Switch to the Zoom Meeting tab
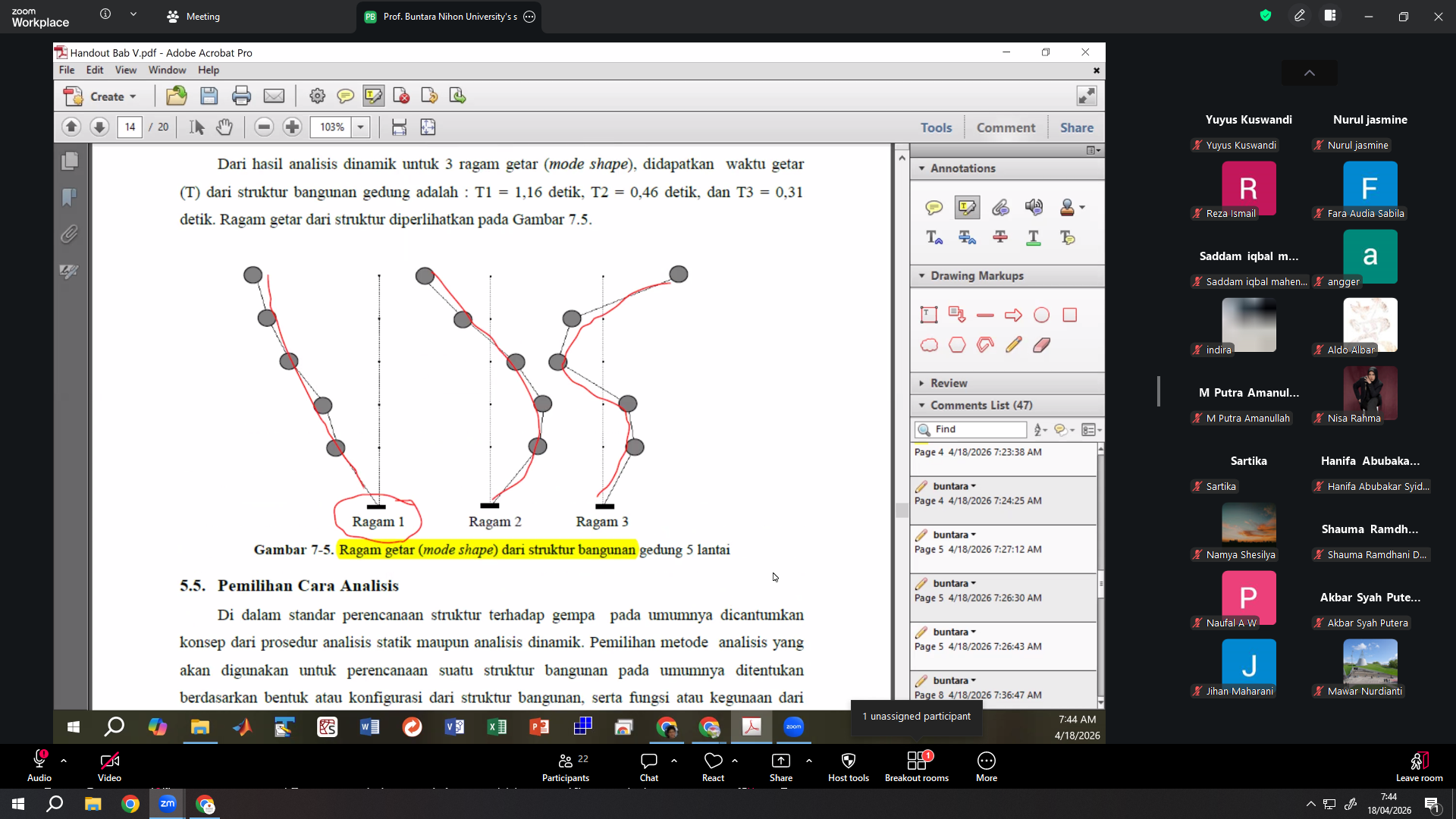 [193, 16]
